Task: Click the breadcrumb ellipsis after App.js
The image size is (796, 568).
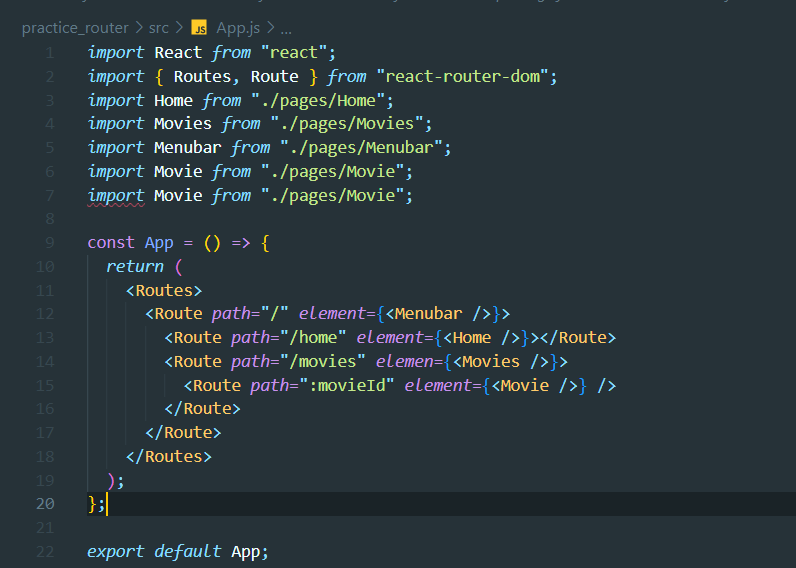Action: [286, 29]
